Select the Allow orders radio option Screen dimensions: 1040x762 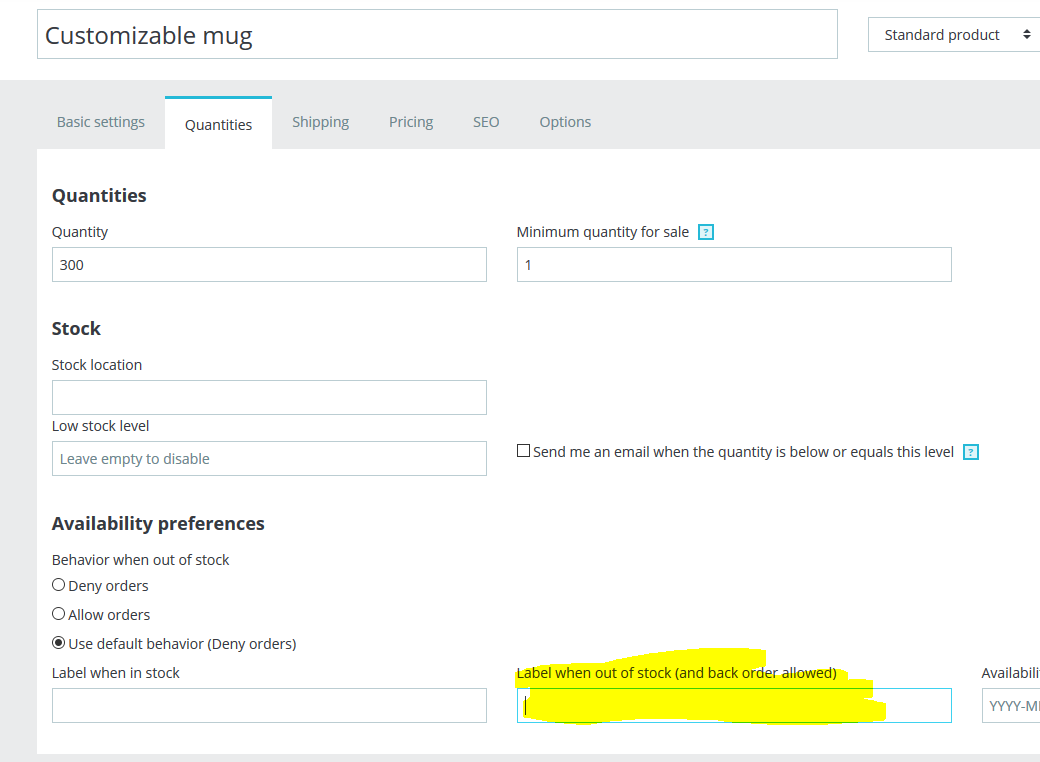coord(59,614)
